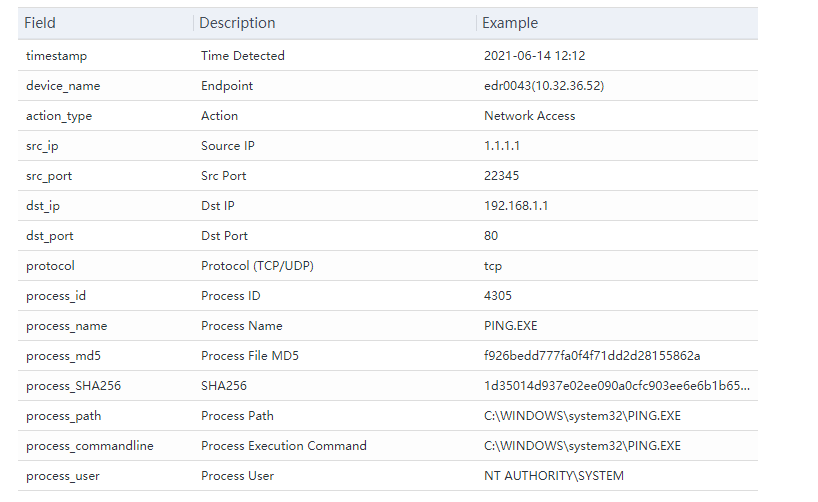Select the protocol field row
This screenshot has width=818, height=502.
tap(50, 266)
